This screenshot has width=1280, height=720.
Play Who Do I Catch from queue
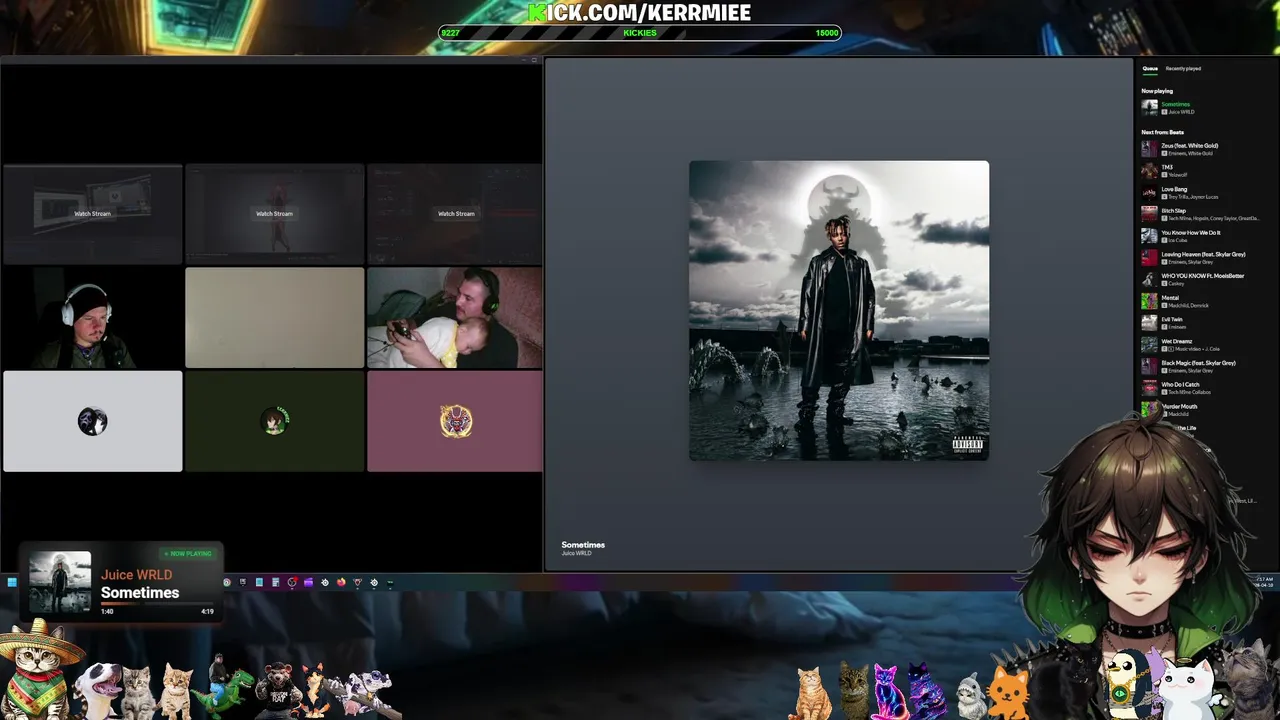coord(1200,388)
